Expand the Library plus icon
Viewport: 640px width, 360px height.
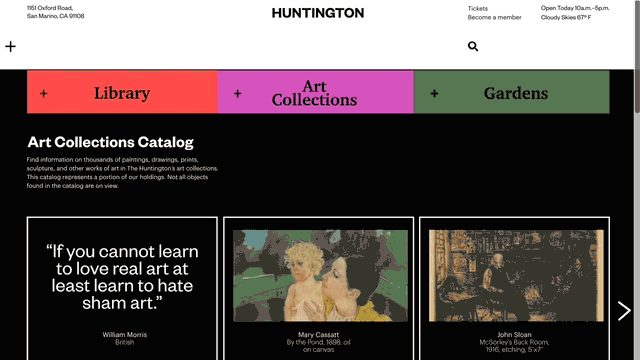(x=44, y=93)
